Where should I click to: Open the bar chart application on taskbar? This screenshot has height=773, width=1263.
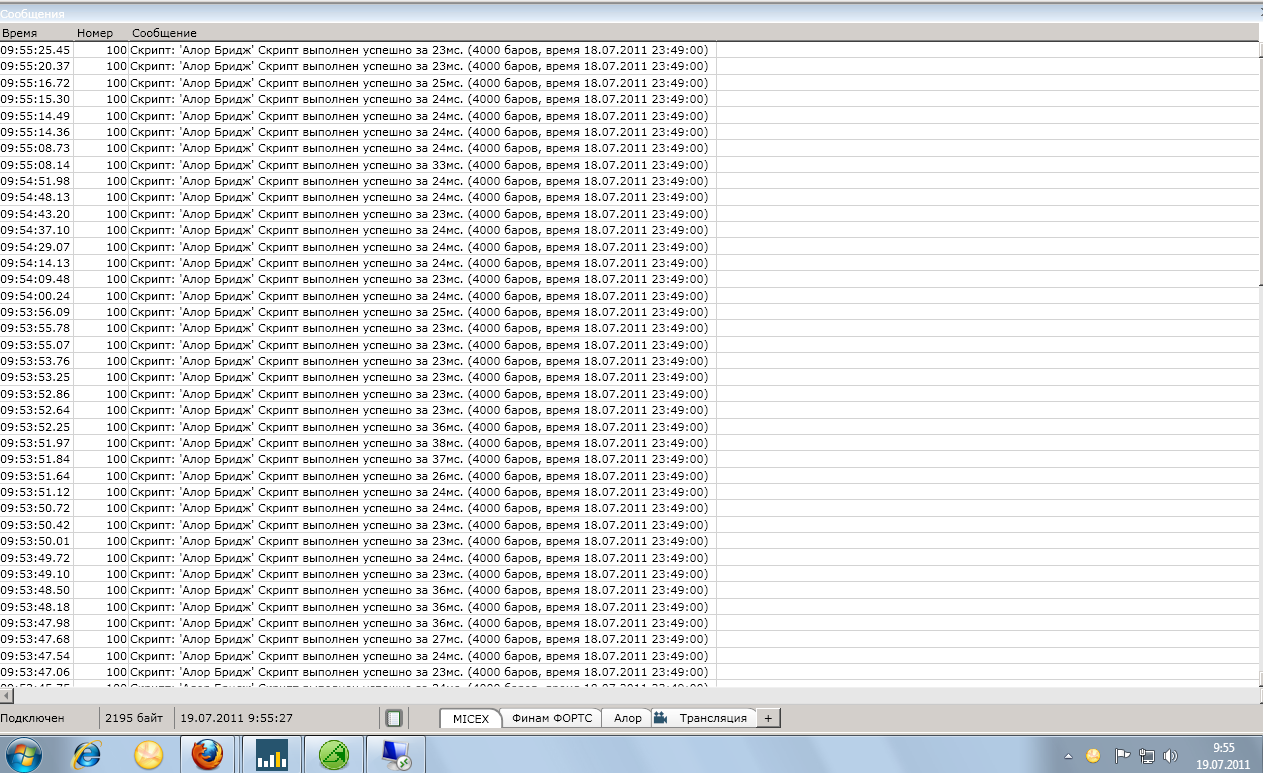coord(270,756)
